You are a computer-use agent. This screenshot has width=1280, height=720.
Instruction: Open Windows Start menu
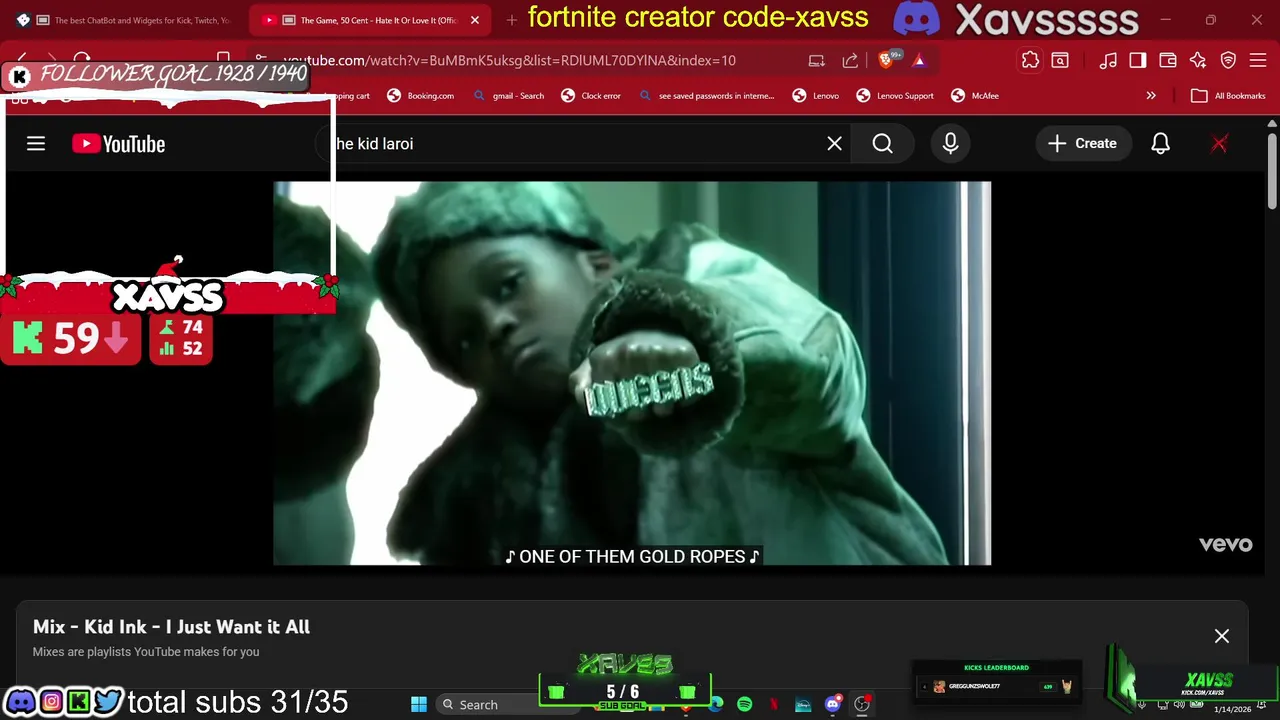tap(419, 704)
